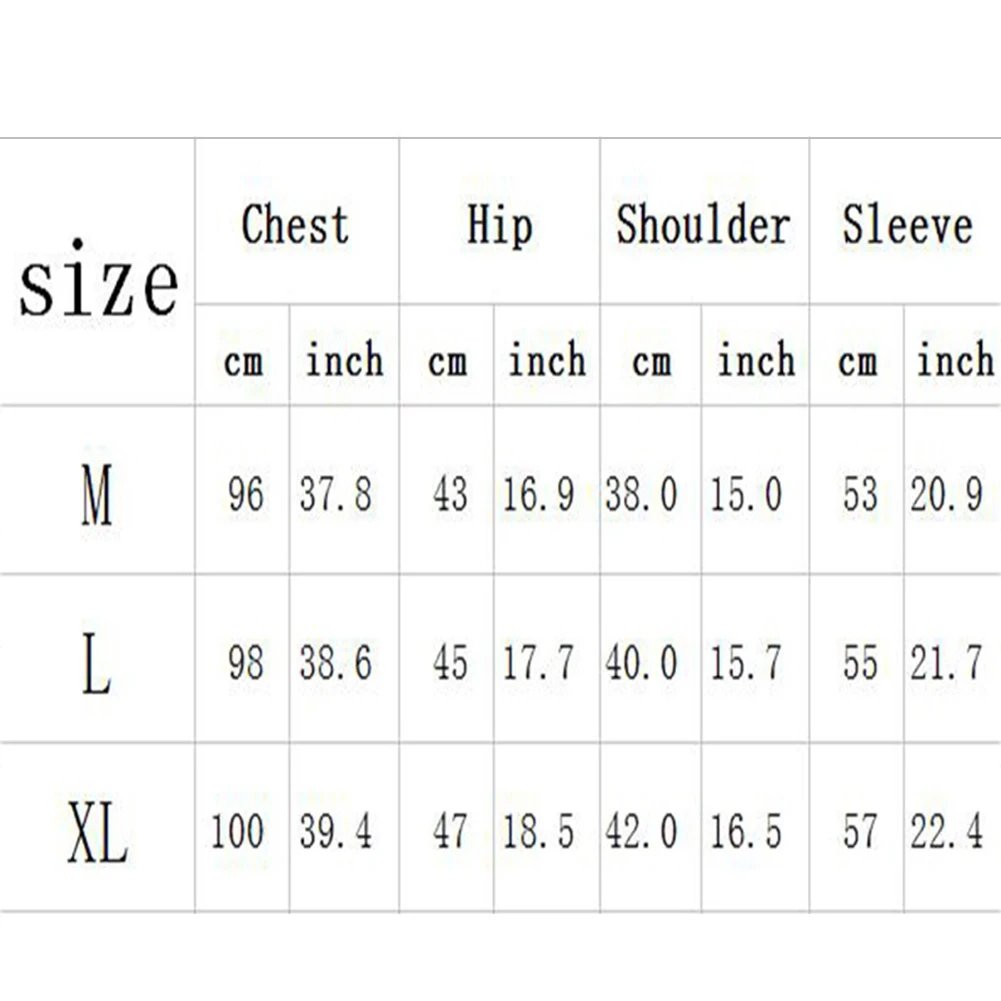Click the 39.4 chest inch value
This screenshot has height=1001, width=1001.
[336, 831]
